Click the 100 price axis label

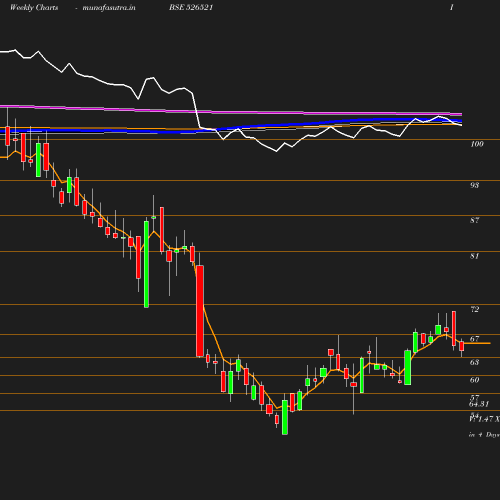[x=477, y=144]
